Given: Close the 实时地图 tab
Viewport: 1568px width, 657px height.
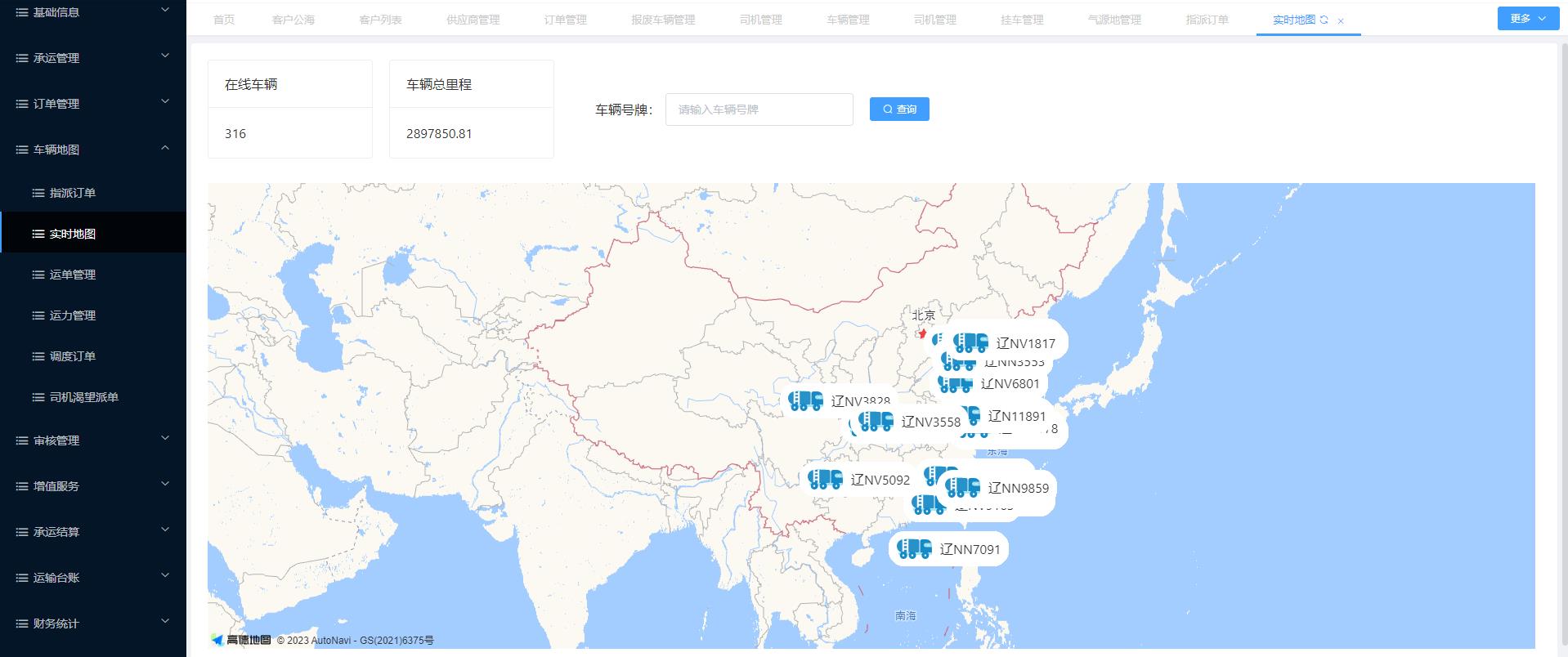Looking at the screenshot, I should click(1341, 20).
